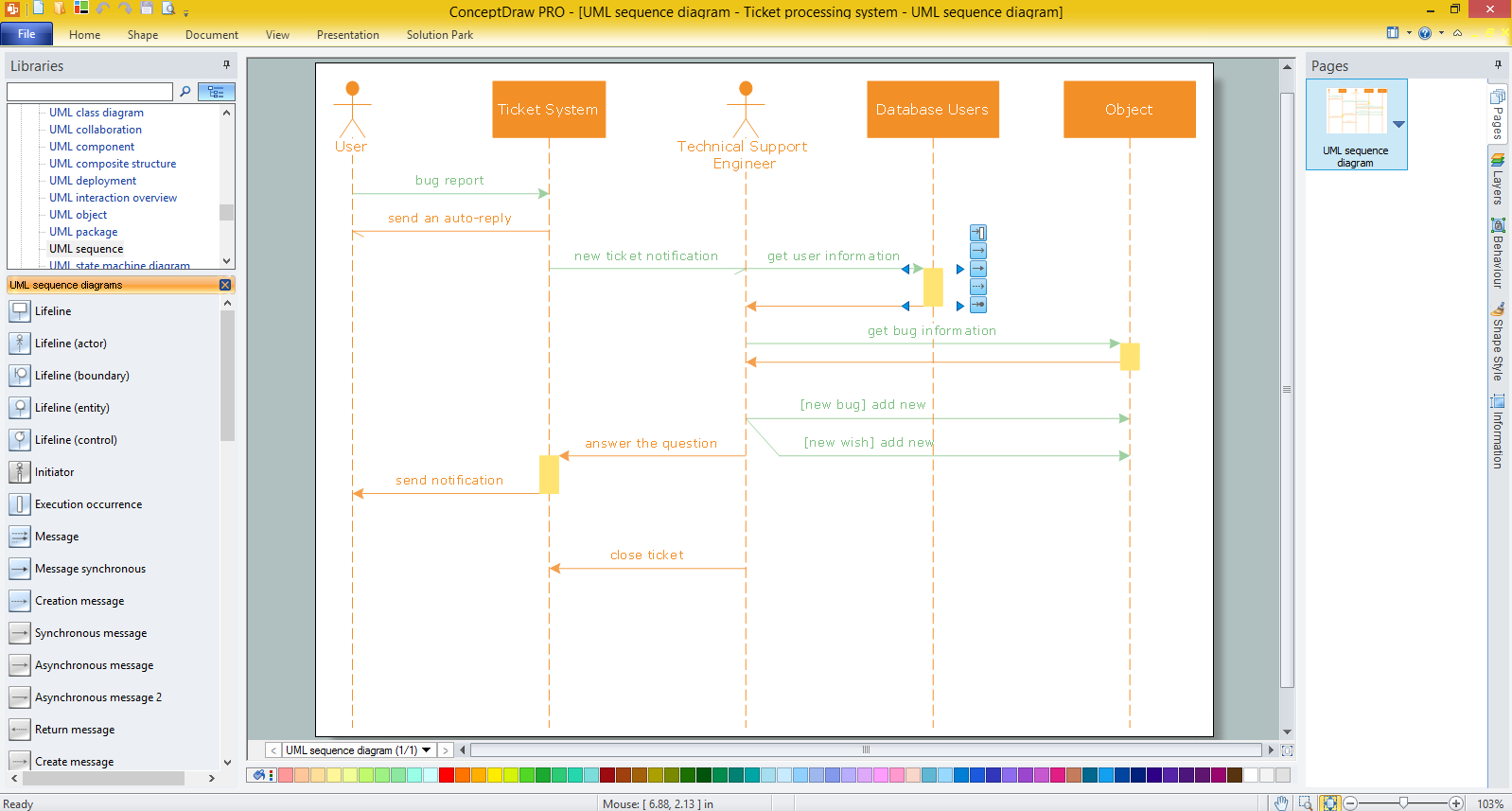Open the Layers side panel
Screen dimensions: 1512x811
(1498, 179)
